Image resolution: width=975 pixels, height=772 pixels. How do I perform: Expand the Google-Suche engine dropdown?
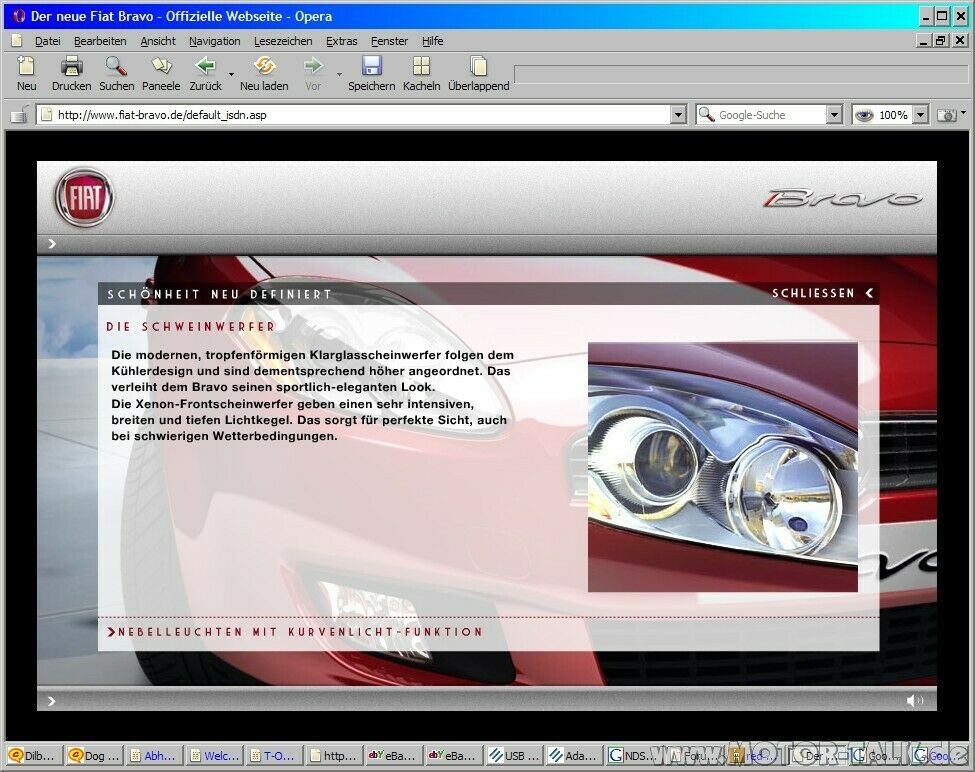tap(834, 114)
